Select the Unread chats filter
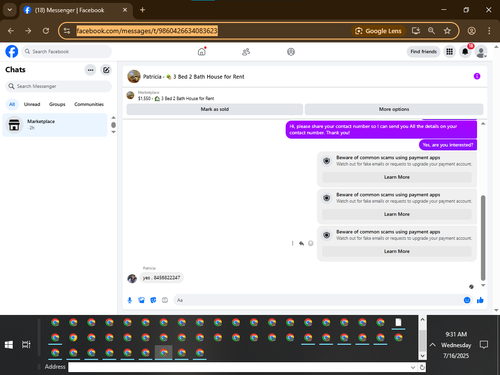 pyautogui.click(x=32, y=104)
